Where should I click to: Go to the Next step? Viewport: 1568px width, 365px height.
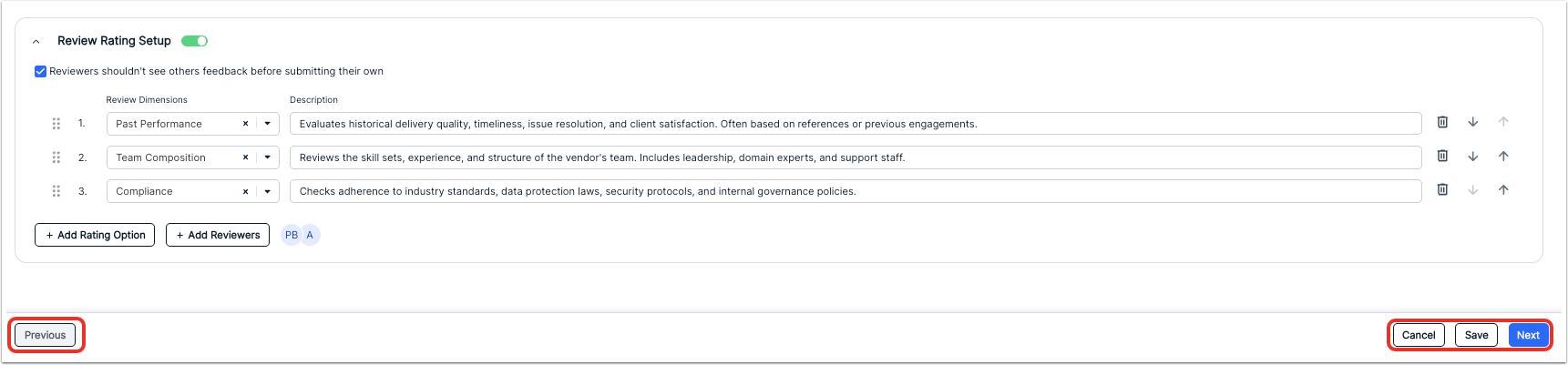(1528, 335)
